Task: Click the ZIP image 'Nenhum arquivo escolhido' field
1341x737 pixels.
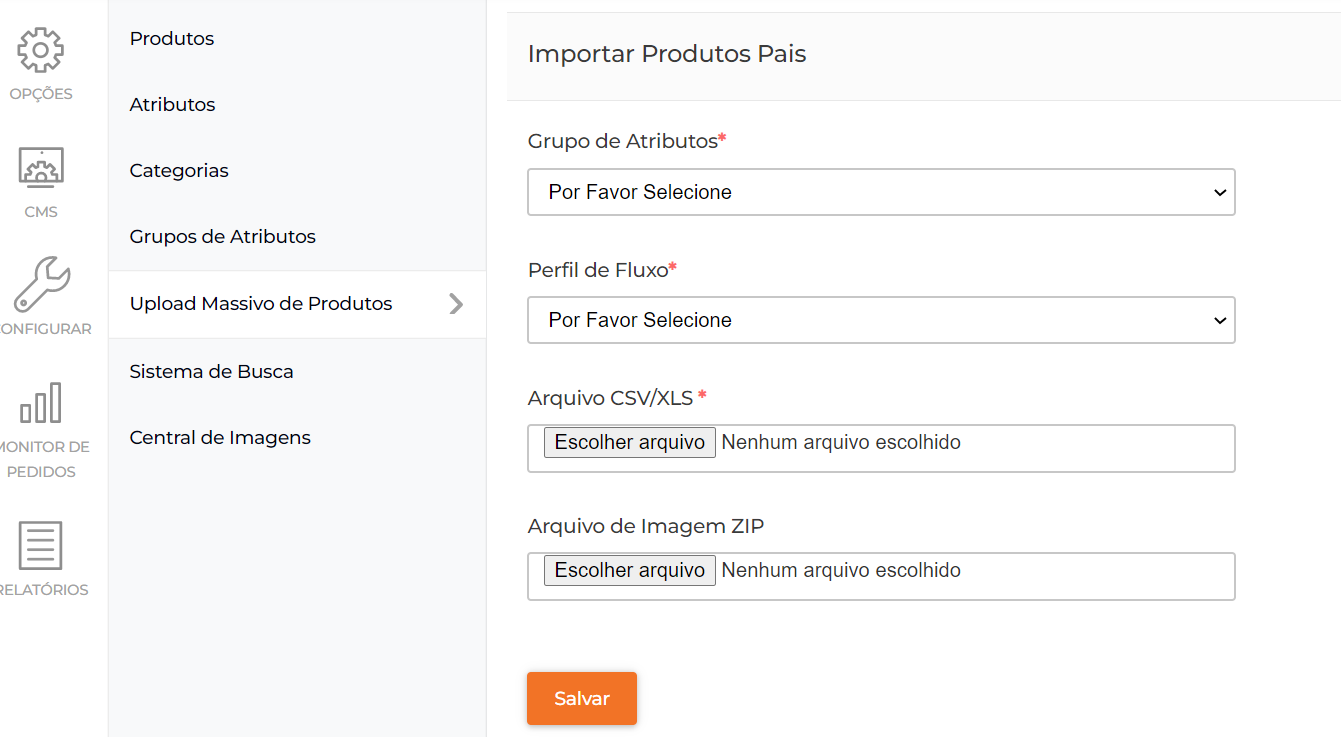Action: [841, 570]
